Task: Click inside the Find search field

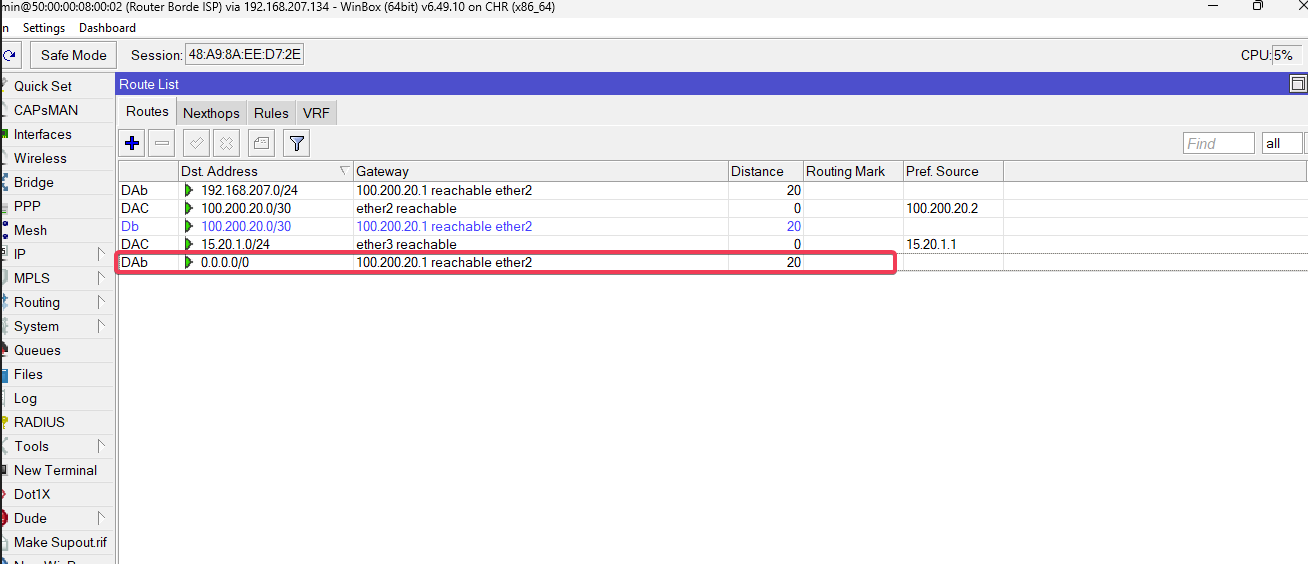Action: (x=1217, y=144)
